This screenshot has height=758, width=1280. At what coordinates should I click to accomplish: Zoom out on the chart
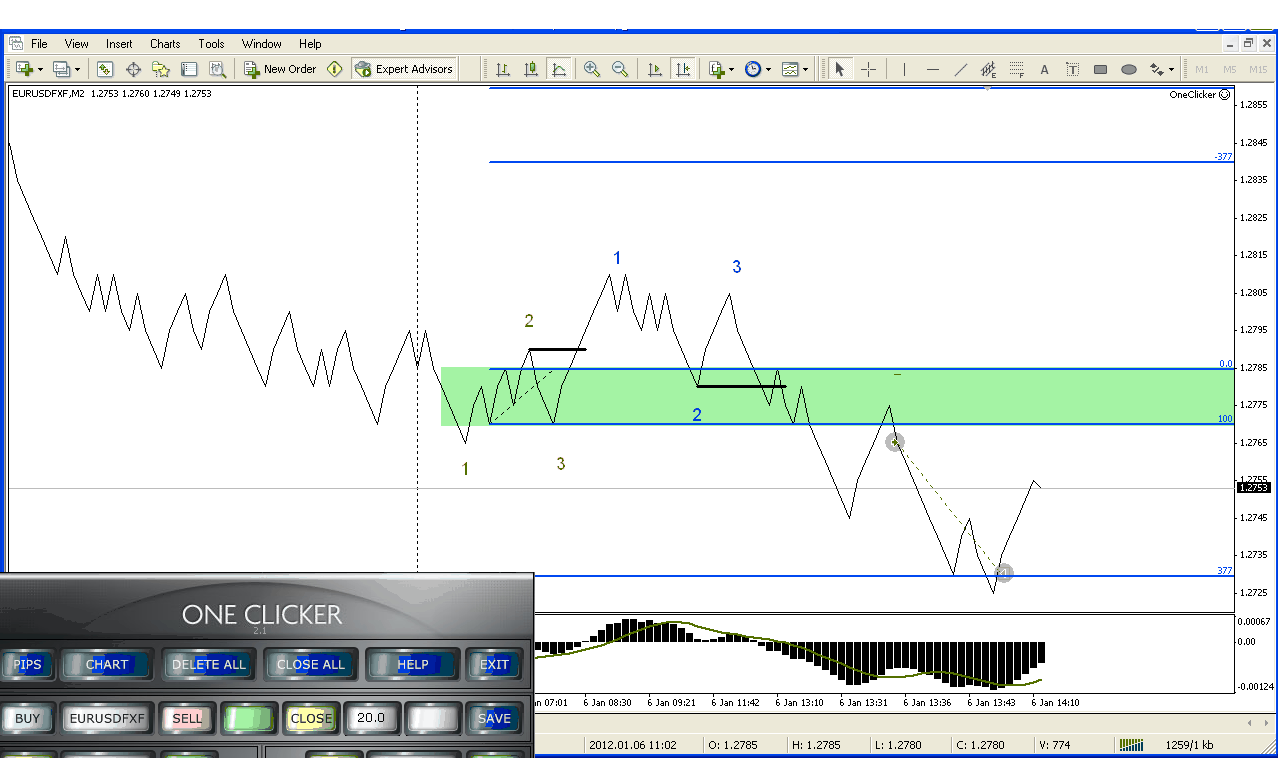(620, 69)
